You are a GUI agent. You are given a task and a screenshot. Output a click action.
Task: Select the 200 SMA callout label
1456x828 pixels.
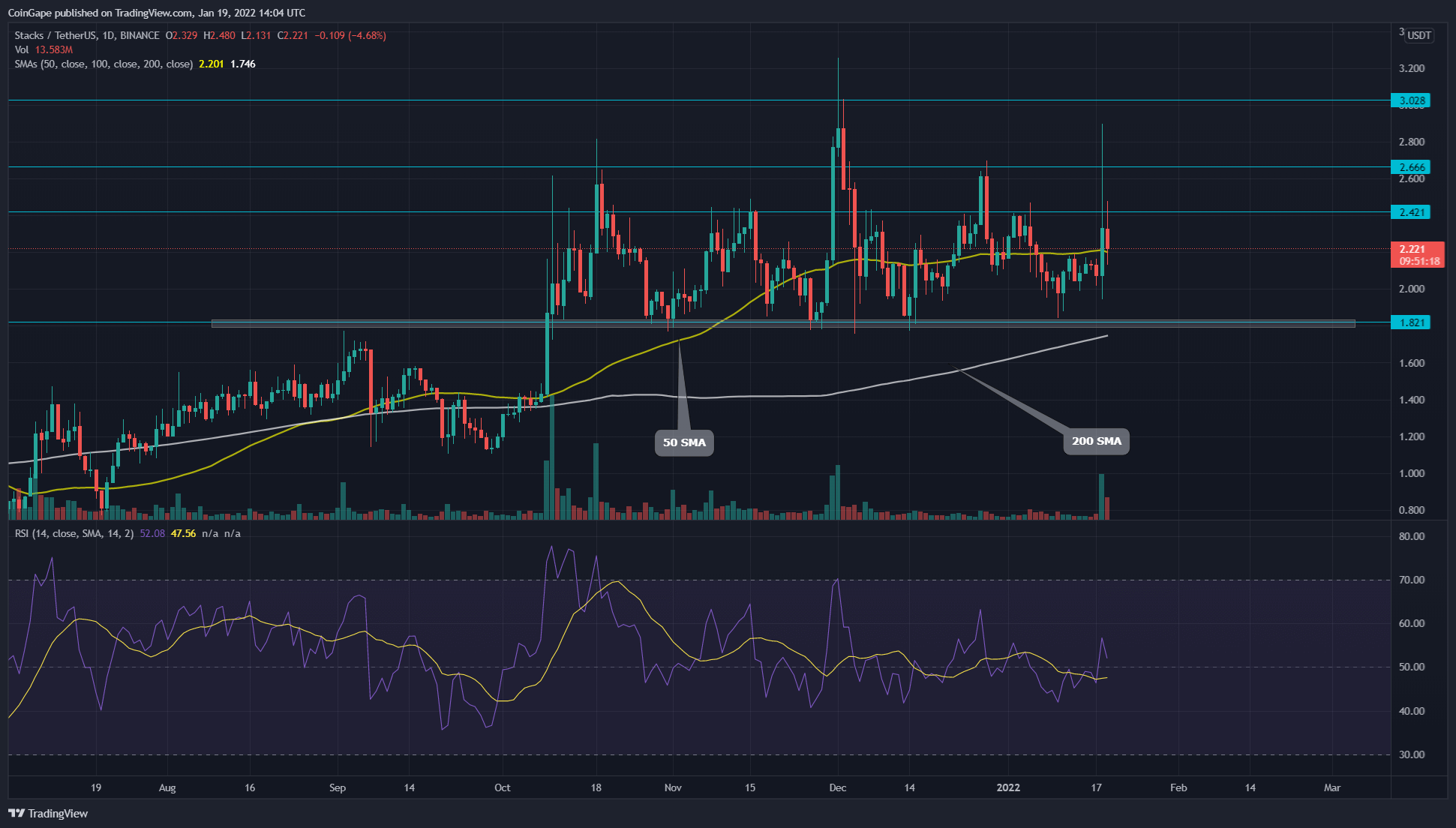click(1096, 441)
